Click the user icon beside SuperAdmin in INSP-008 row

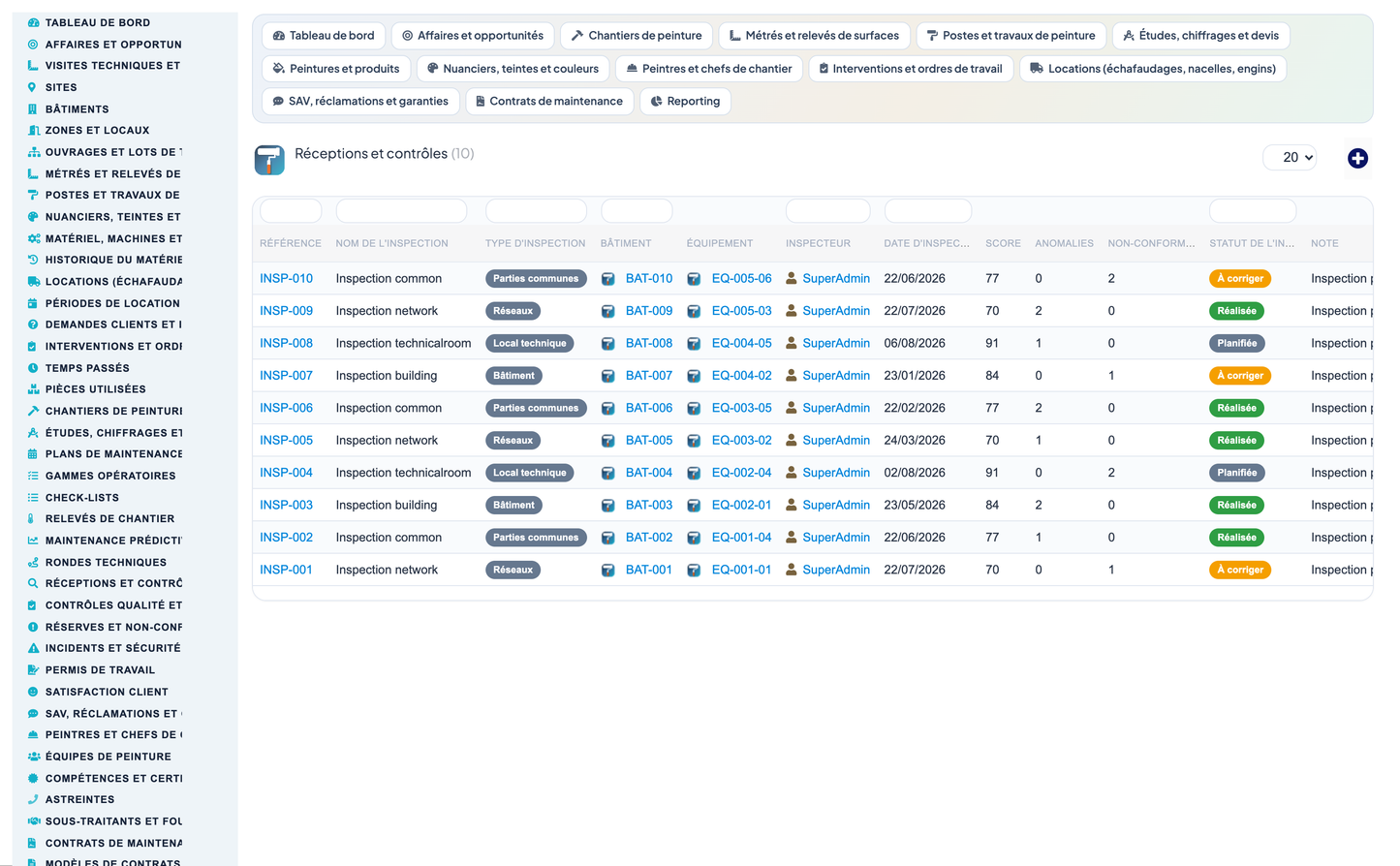[792, 343]
